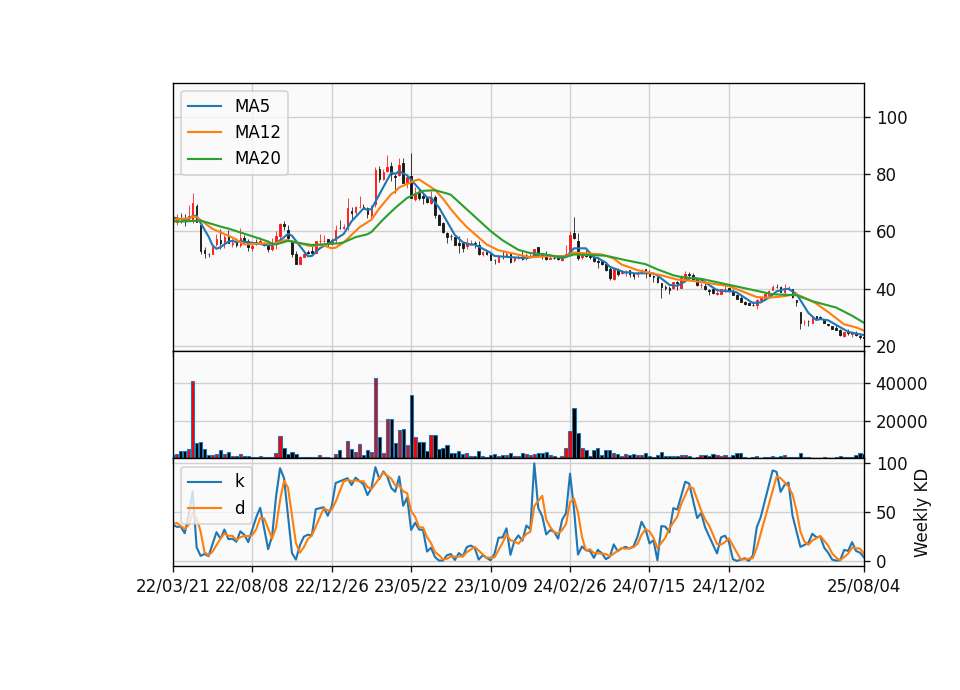The image size is (960, 690).
Task: Select the 23/10/09 date tick label
Action: [490, 586]
